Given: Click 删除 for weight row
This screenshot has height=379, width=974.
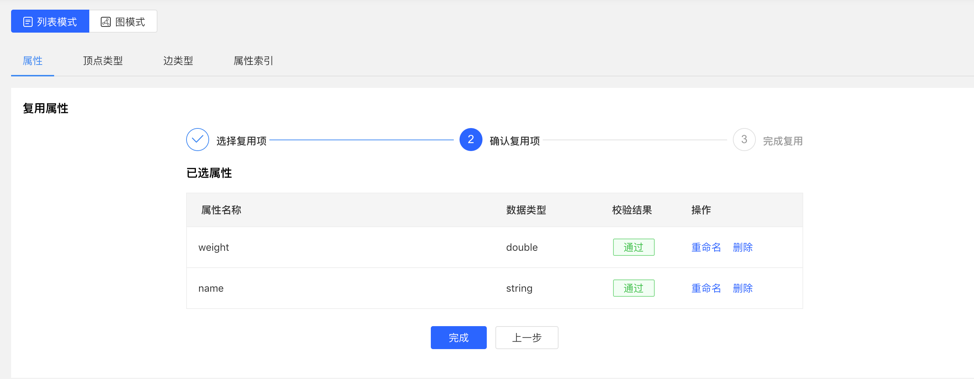Looking at the screenshot, I should coord(743,247).
